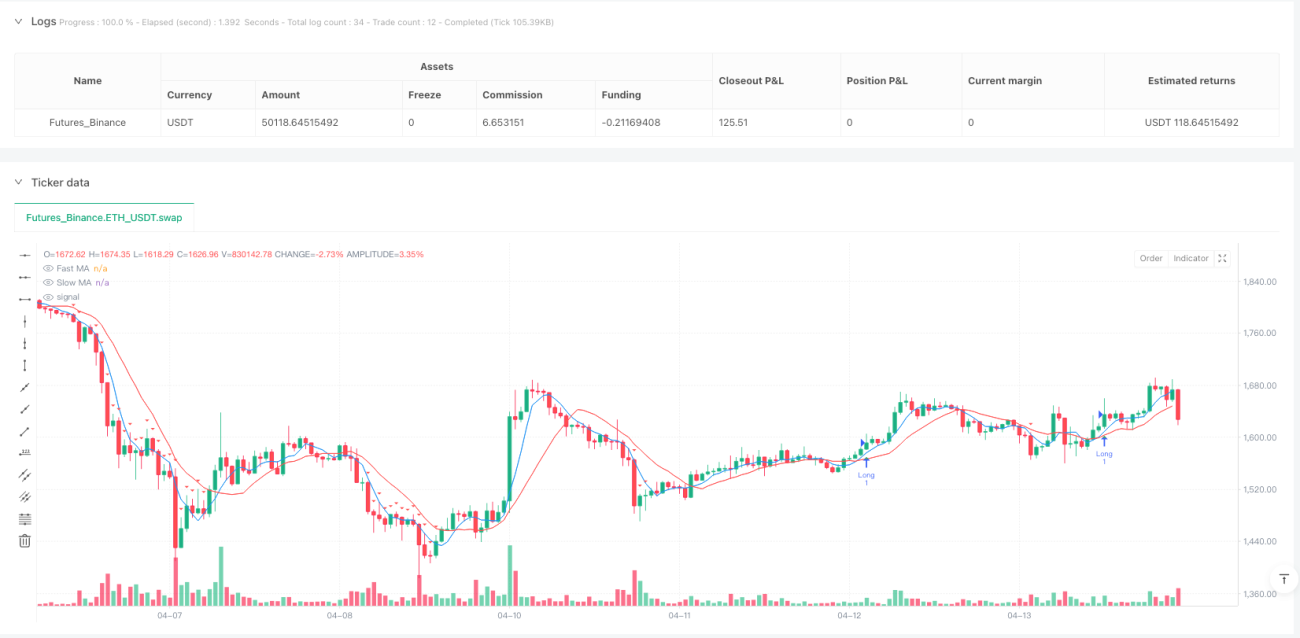1300x638 pixels.
Task: Collapse the Ticker data section
Action: point(17,182)
